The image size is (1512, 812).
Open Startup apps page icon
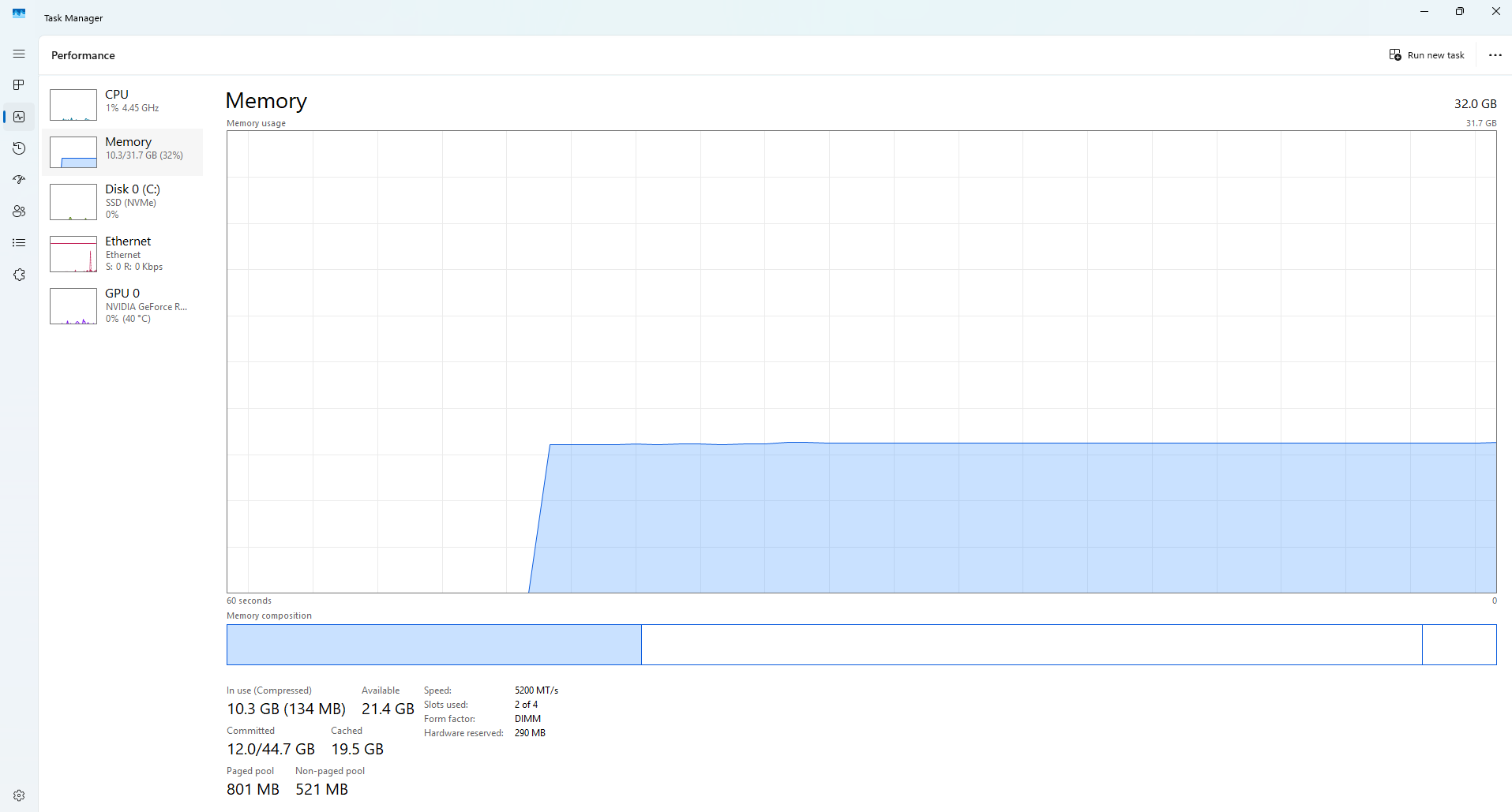pyautogui.click(x=19, y=180)
